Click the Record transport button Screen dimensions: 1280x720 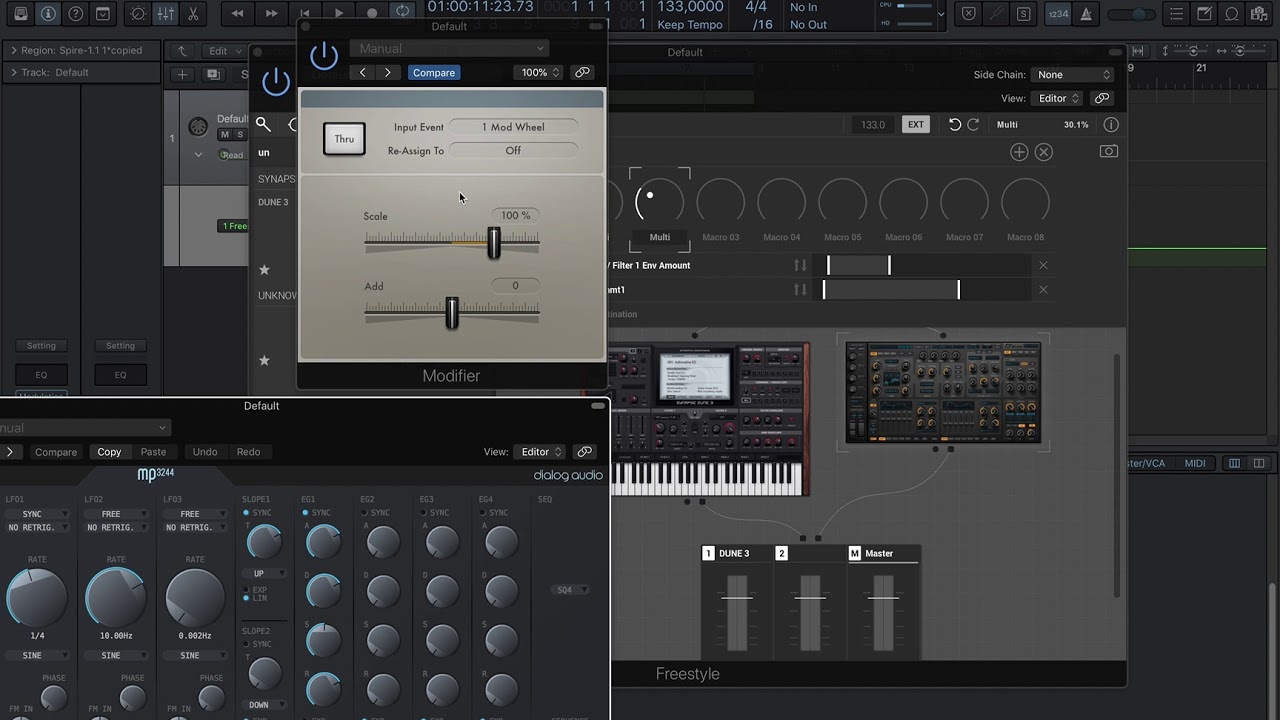click(x=372, y=13)
